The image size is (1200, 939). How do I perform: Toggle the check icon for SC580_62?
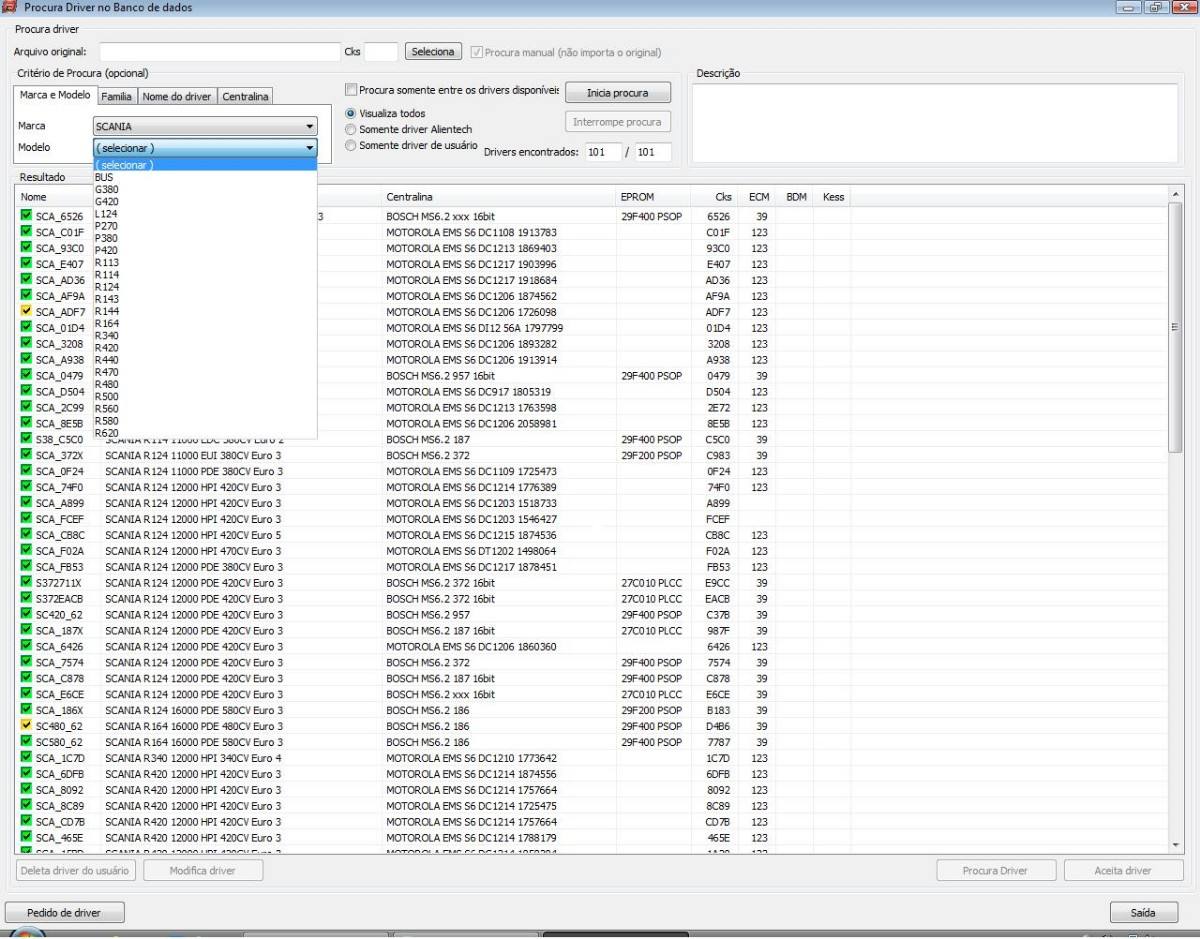(26, 742)
